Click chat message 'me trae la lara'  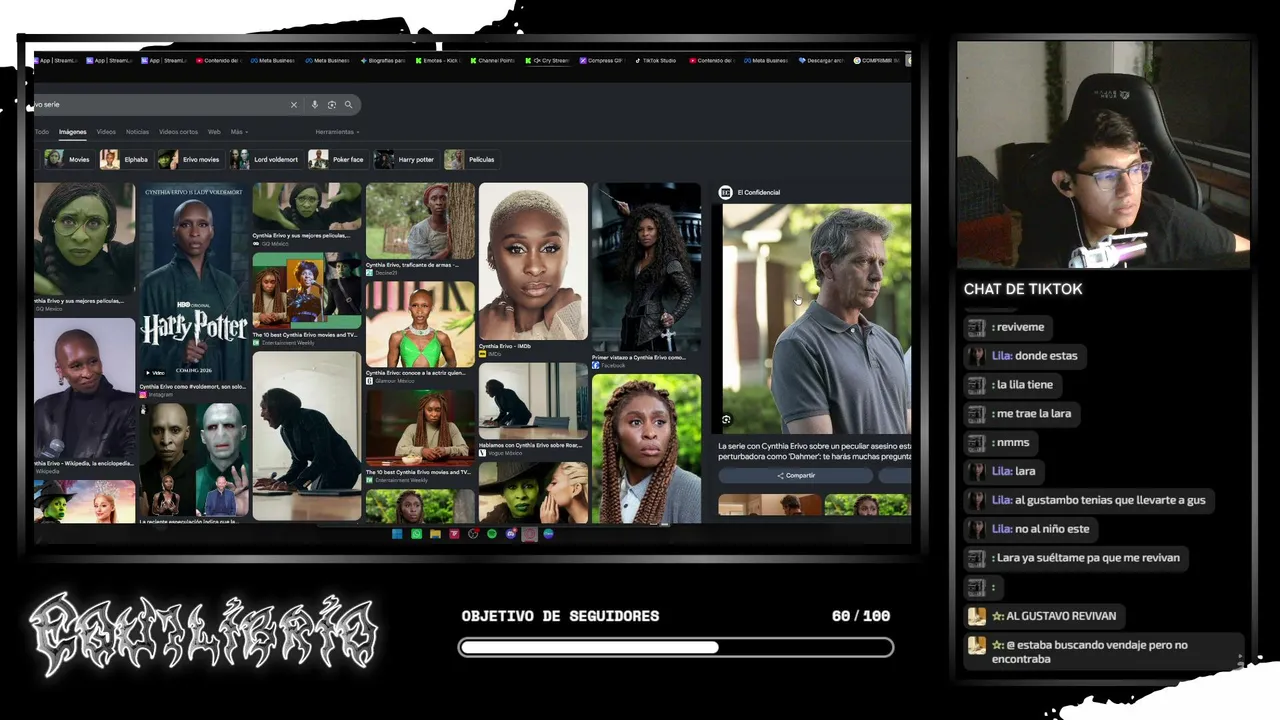(1033, 414)
